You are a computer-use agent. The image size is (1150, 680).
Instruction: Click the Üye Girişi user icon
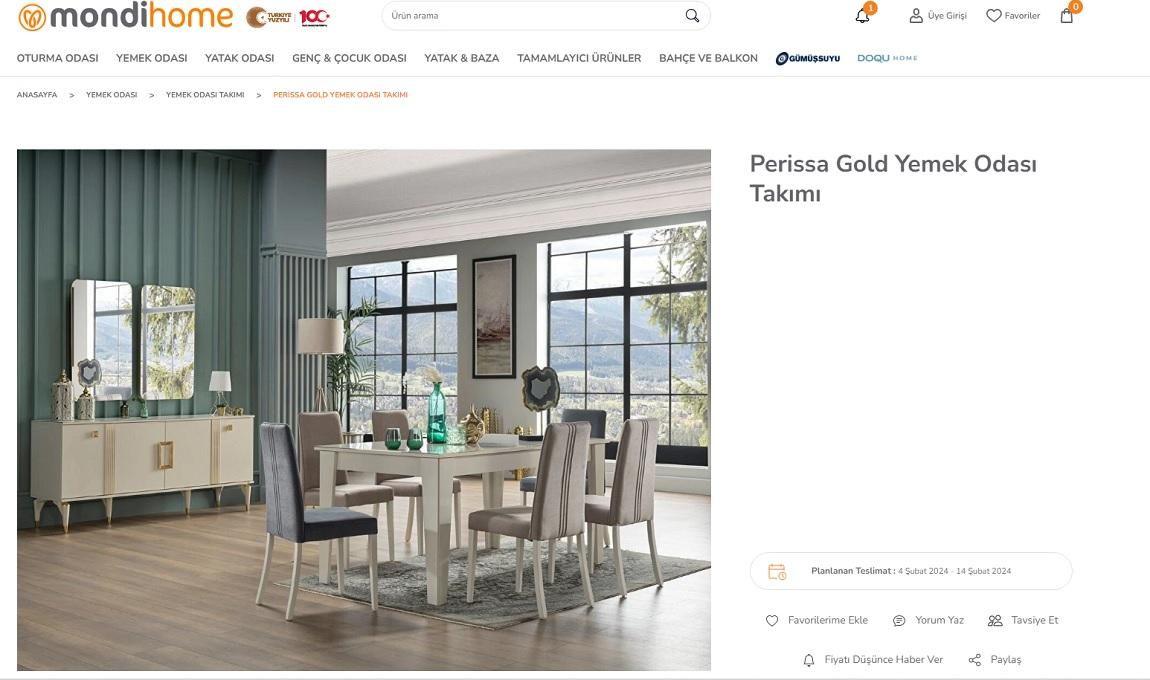[916, 15]
